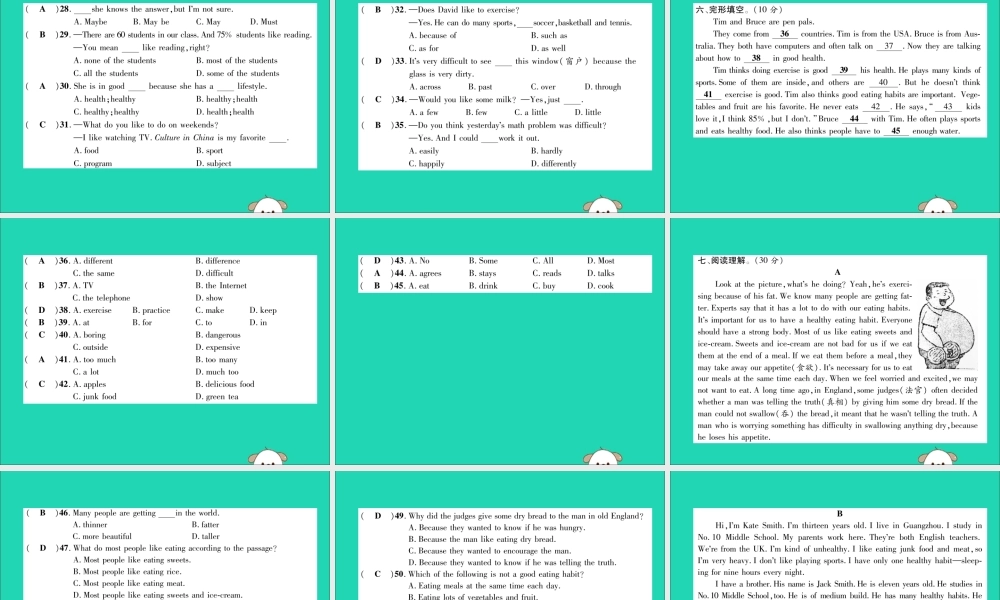Click option 'D. keep' in item 38
Screen dimensions: 1000x600
click(263, 311)
